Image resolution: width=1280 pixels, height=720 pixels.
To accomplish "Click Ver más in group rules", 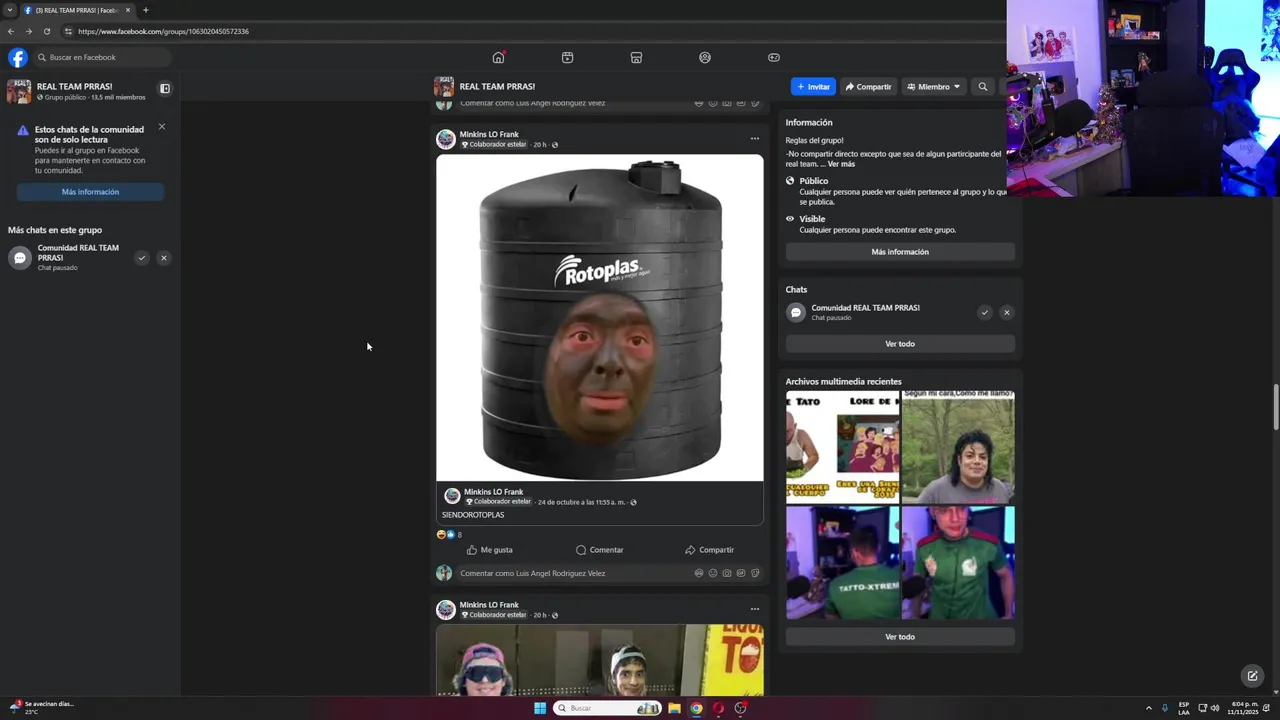I will pos(841,164).
